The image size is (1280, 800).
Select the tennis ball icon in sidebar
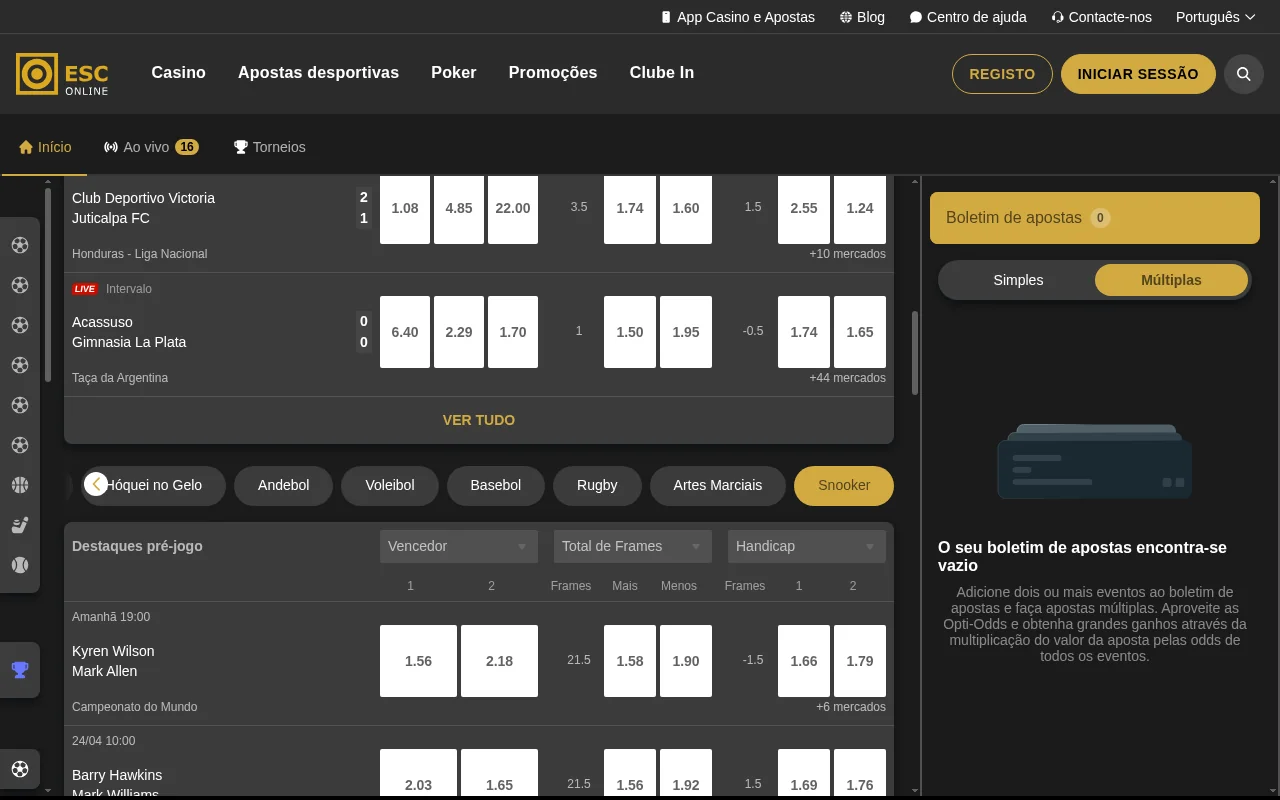click(x=20, y=565)
